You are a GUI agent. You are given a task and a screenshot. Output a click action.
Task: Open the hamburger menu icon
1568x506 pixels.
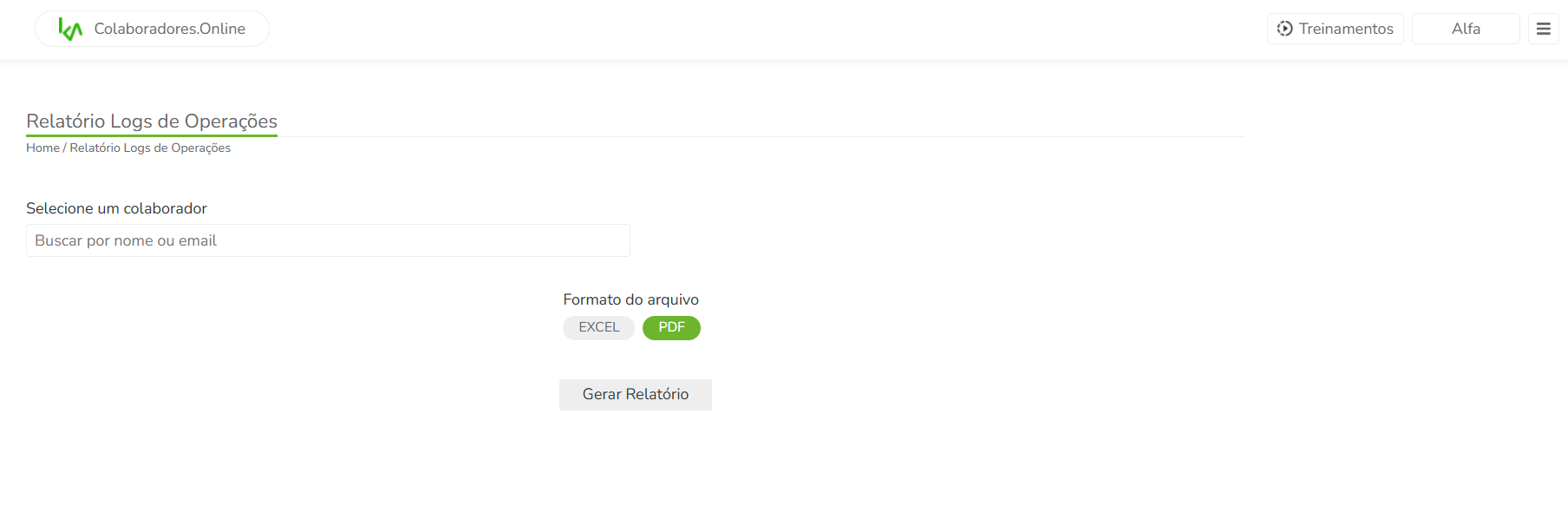click(1544, 29)
